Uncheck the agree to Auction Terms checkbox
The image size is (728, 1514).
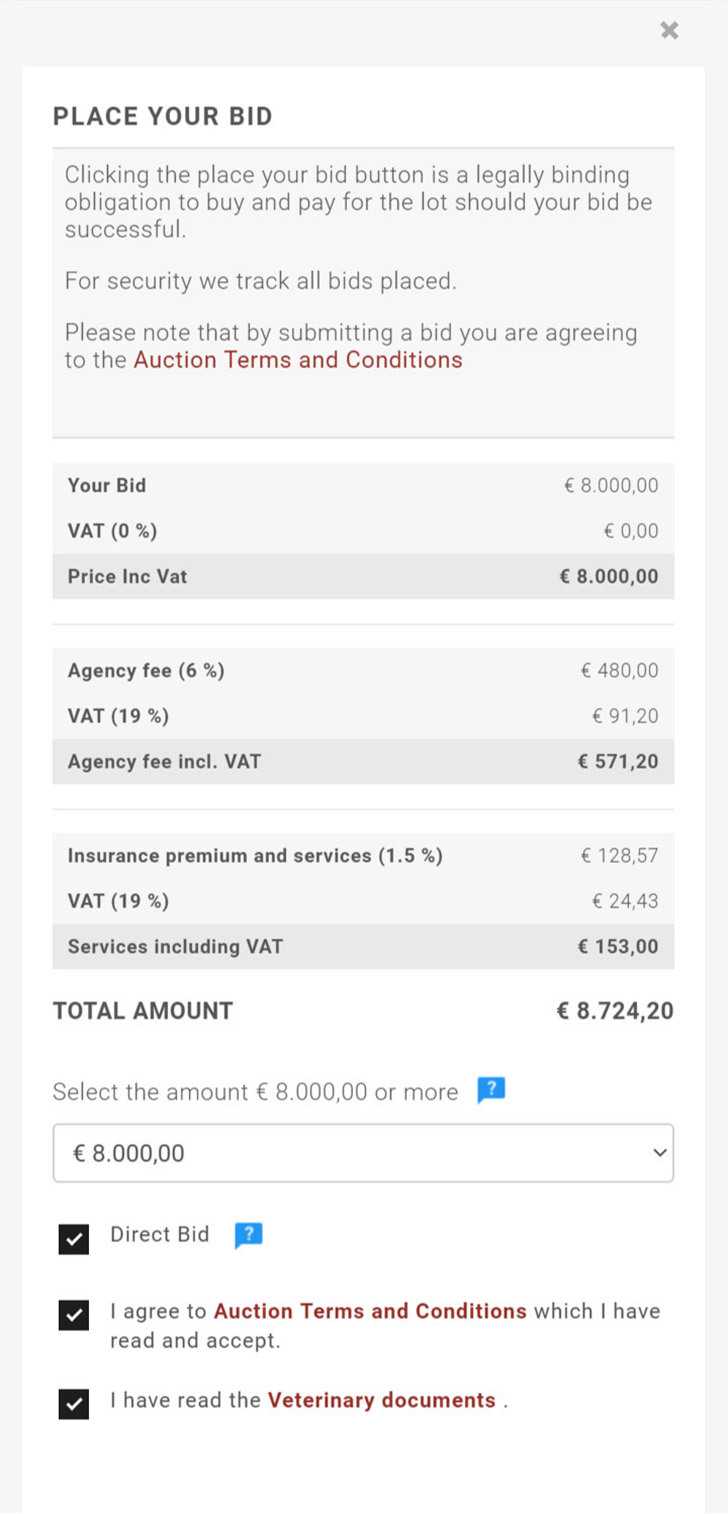point(74,1315)
